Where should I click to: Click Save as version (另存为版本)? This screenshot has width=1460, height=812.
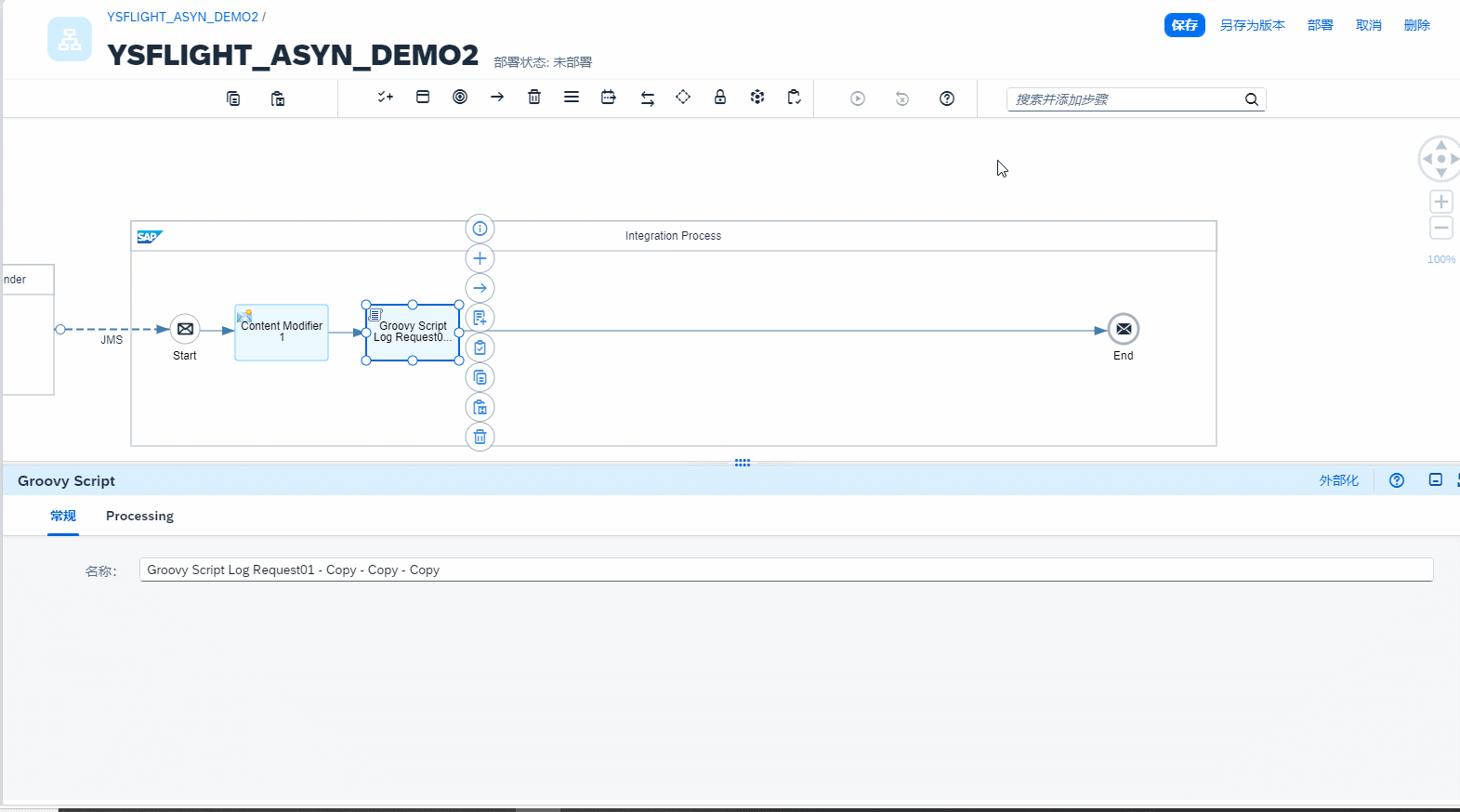(x=1253, y=25)
